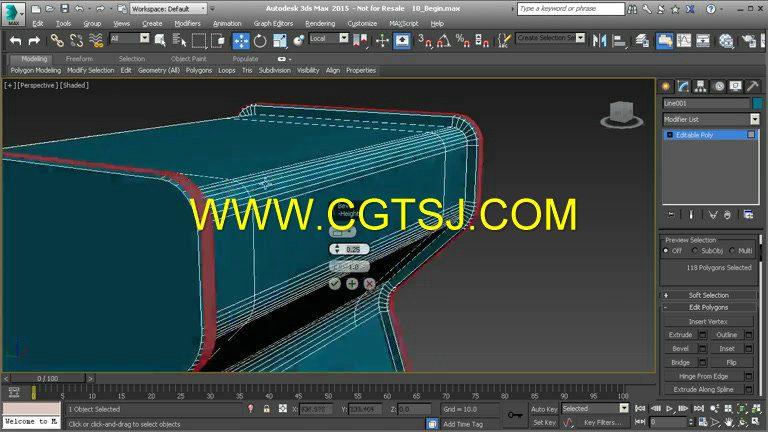Open the Material Editor
The image size is (768, 432).
[x=726, y=41]
